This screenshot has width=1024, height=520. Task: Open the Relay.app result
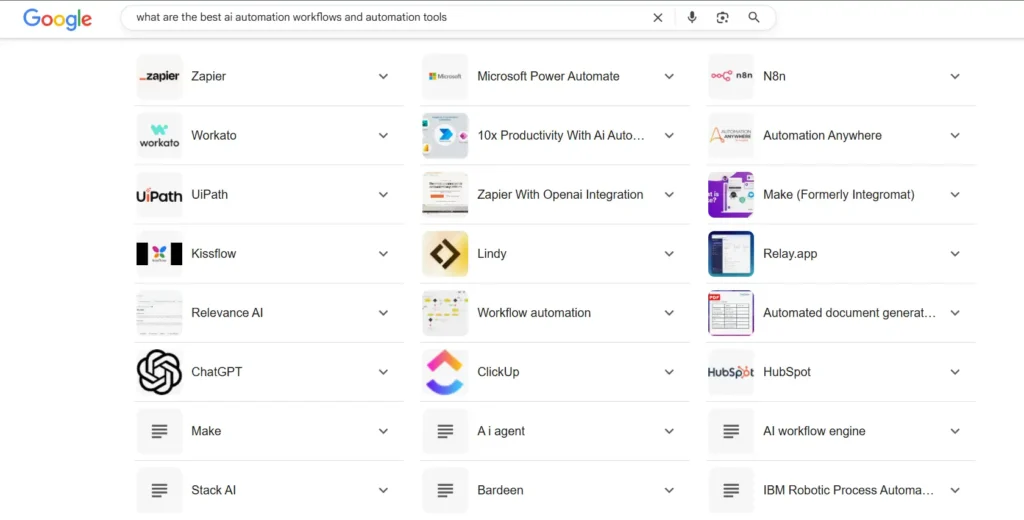tap(790, 254)
